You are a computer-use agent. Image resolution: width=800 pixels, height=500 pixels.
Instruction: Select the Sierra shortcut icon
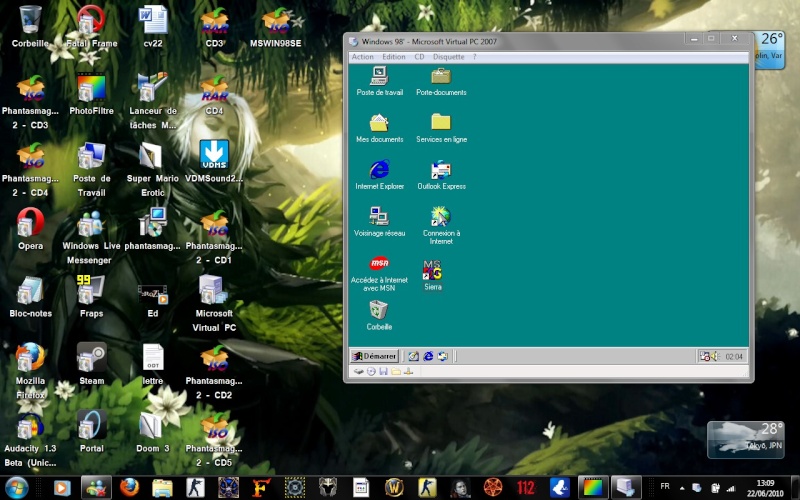432,274
